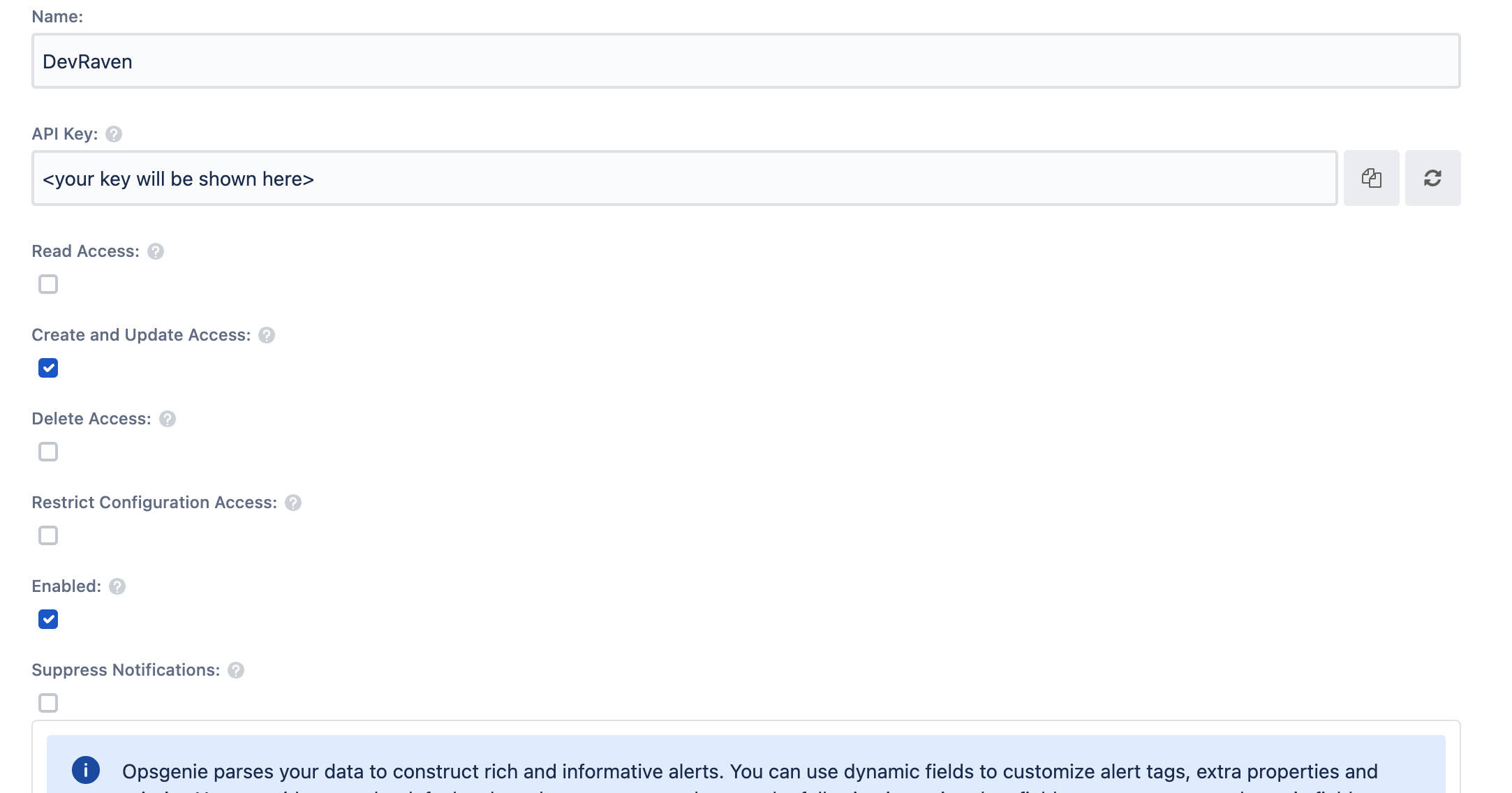This screenshot has height=793, width=1512.
Task: Open the Restrict Configuration Access help tooltip
Action: 293,502
